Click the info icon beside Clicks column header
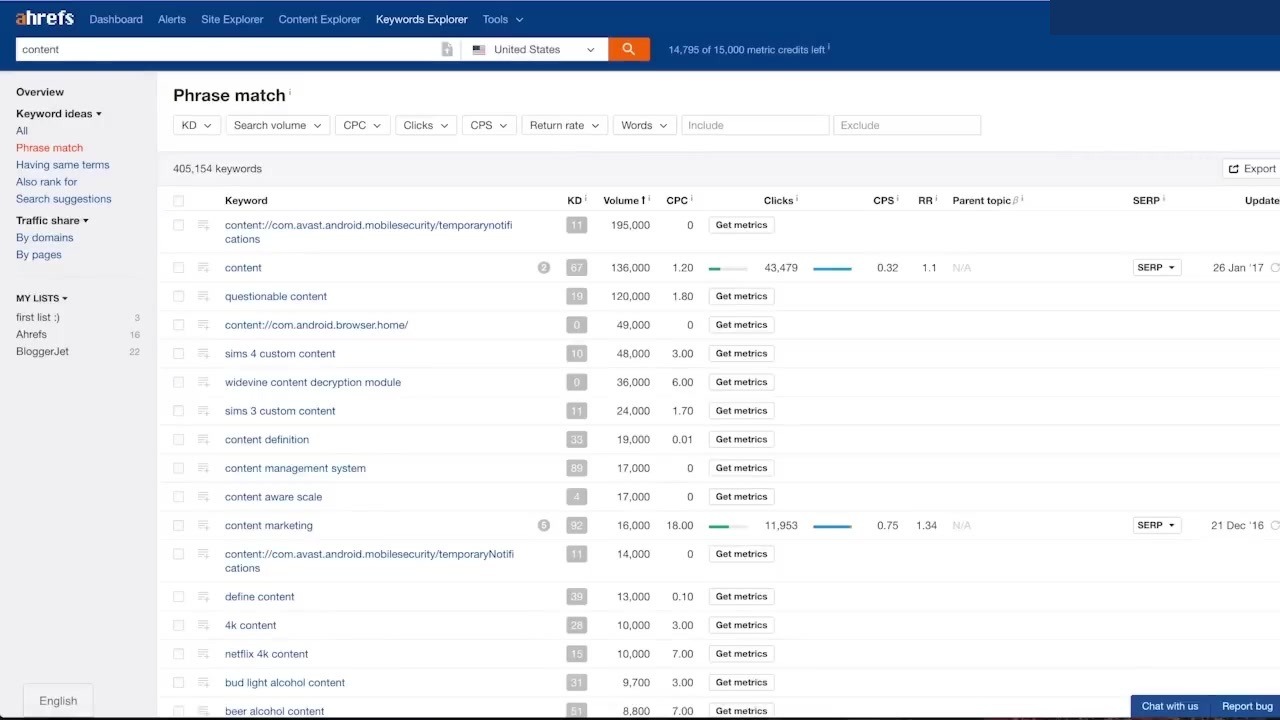Viewport: 1280px width, 720px height. coord(798,199)
